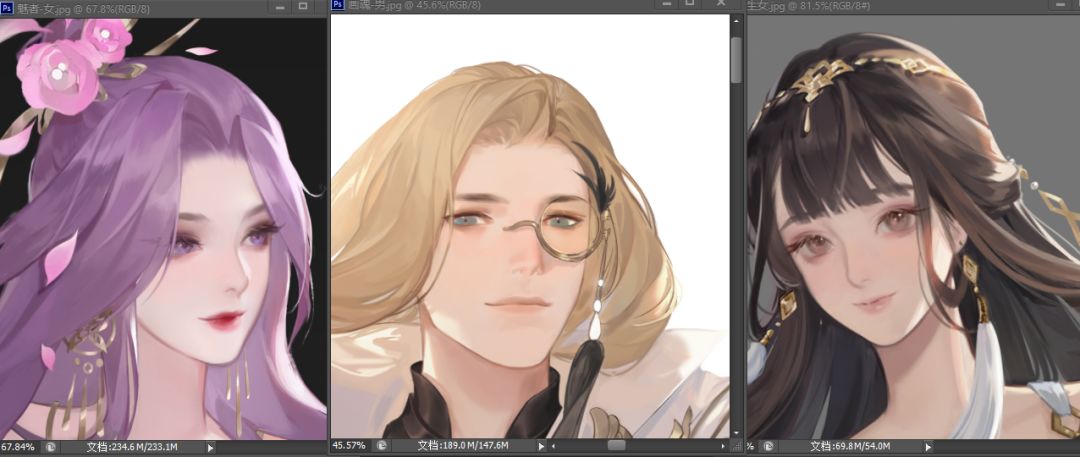This screenshot has height=457, width=1080.
Task: Click the status icon in the 81.5% window
Action: [768, 447]
